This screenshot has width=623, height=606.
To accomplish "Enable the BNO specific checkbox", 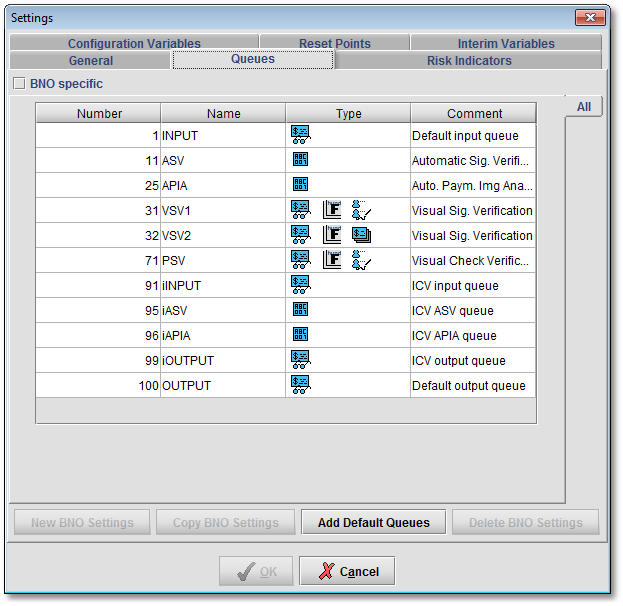I will coord(19,84).
